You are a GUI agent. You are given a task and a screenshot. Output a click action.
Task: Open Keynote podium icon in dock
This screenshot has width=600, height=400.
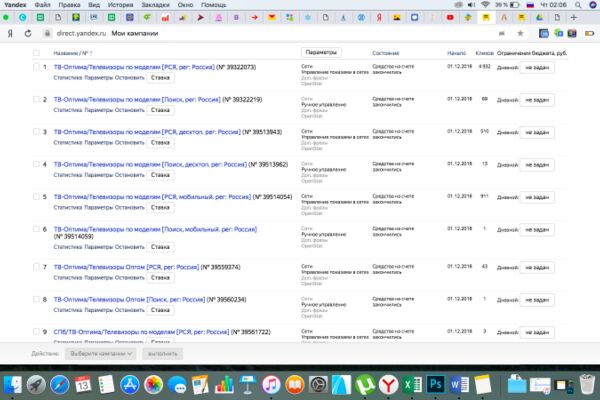click(248, 385)
